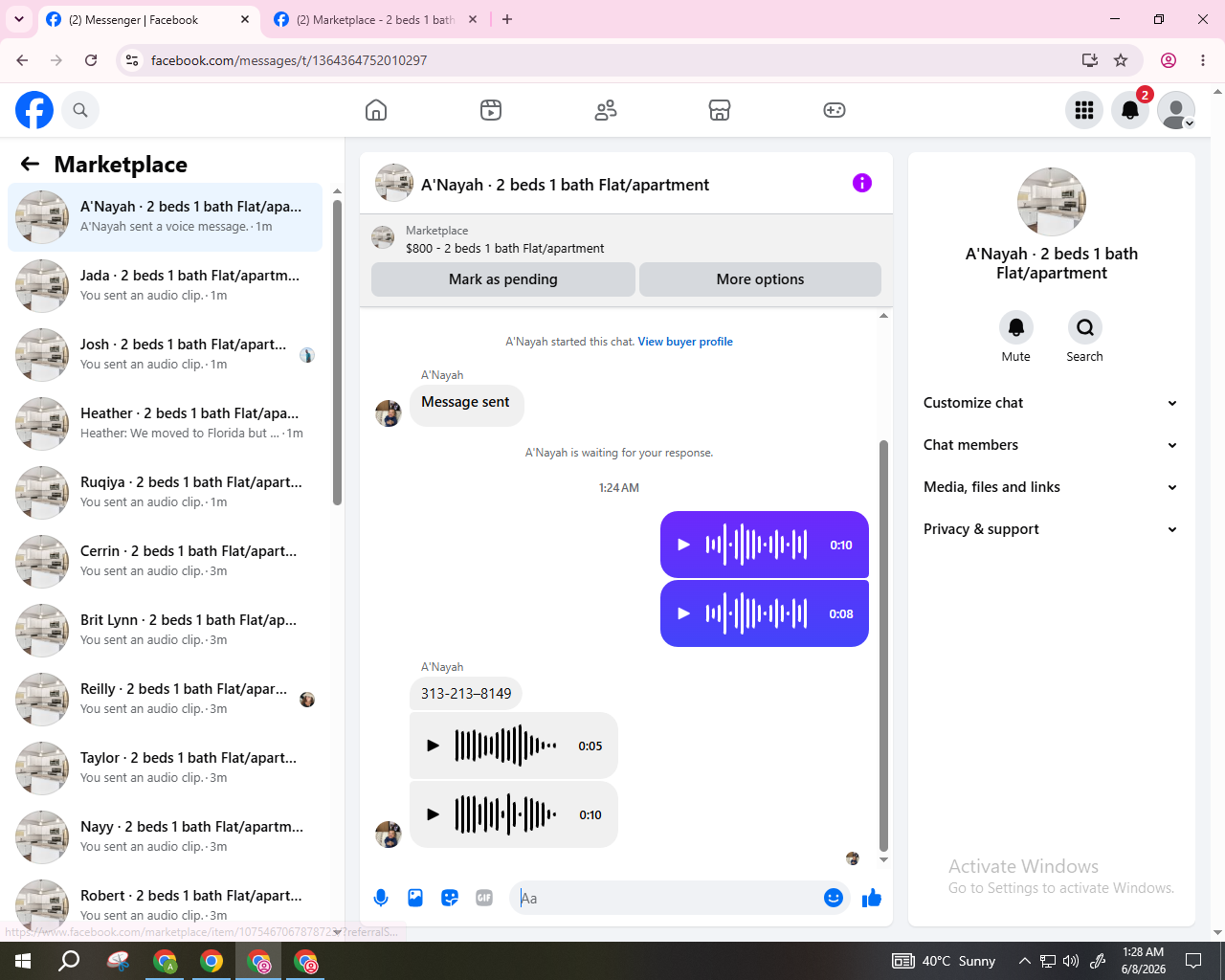Bookmark this page with the star

pyautogui.click(x=1121, y=60)
